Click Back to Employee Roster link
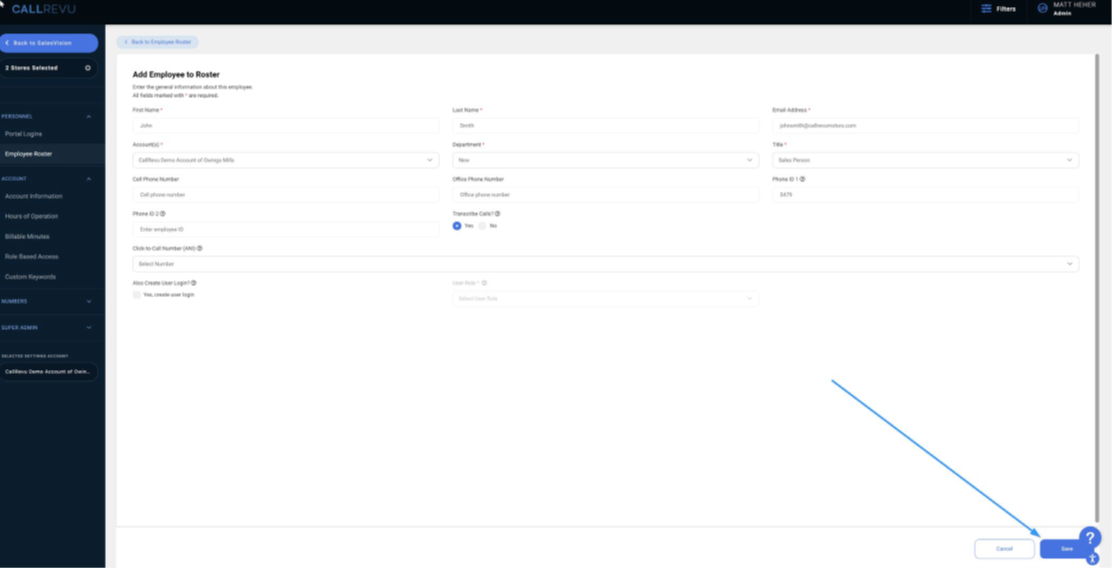Image resolution: width=1112 pixels, height=568 pixels. [157, 43]
